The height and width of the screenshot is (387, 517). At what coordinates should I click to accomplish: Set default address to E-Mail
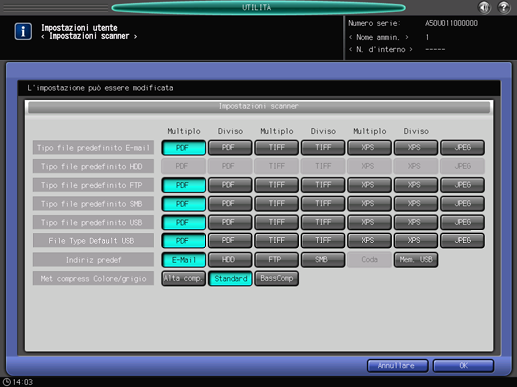pyautogui.click(x=184, y=260)
